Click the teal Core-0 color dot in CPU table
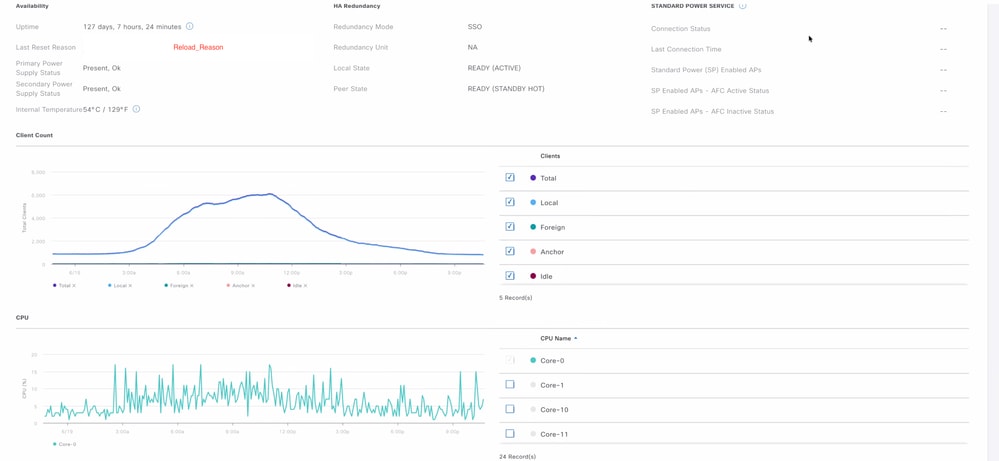Image resolution: width=999 pixels, height=461 pixels. [x=533, y=360]
